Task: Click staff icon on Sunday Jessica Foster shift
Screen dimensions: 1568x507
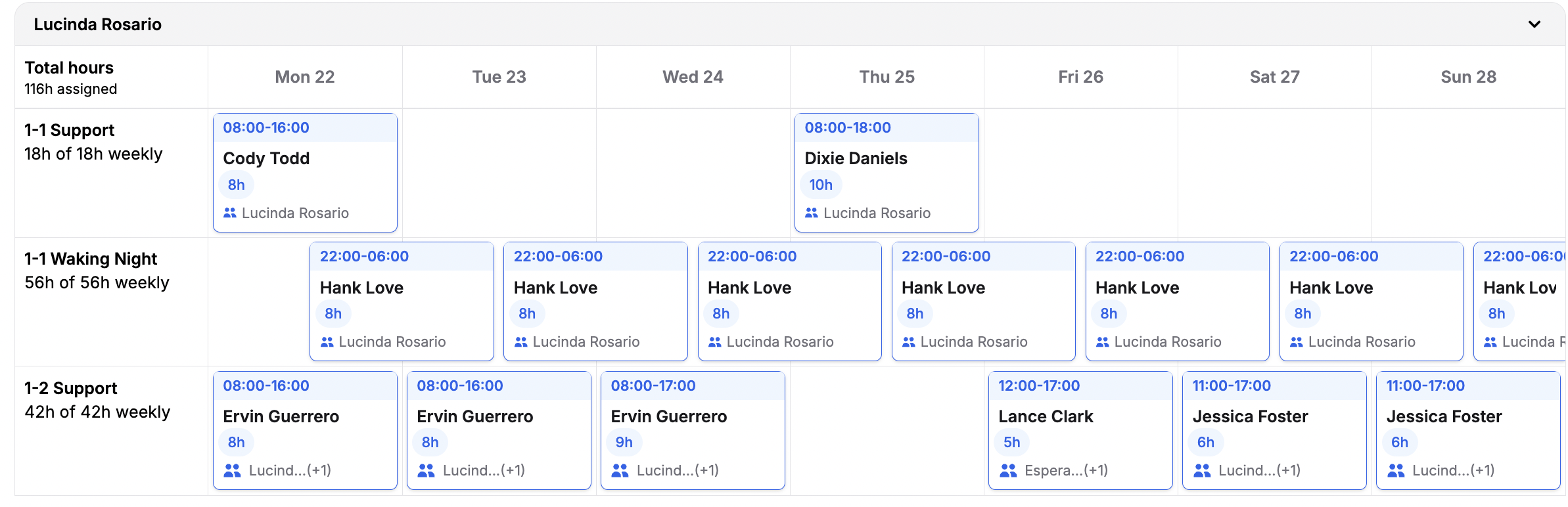Action: tap(1396, 470)
